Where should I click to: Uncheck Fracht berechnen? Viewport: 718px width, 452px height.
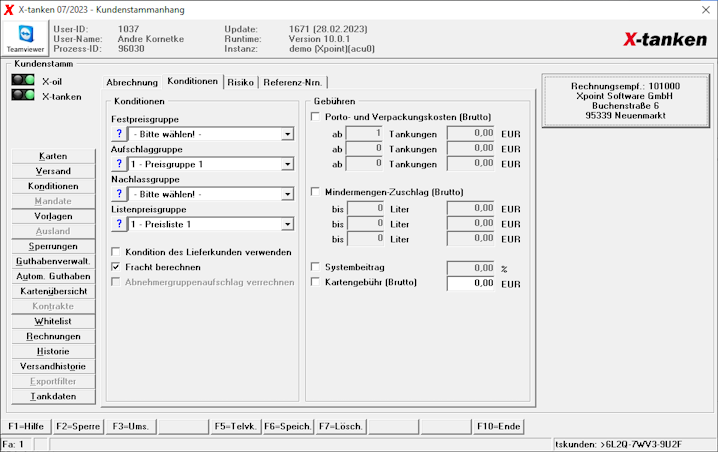[116, 267]
